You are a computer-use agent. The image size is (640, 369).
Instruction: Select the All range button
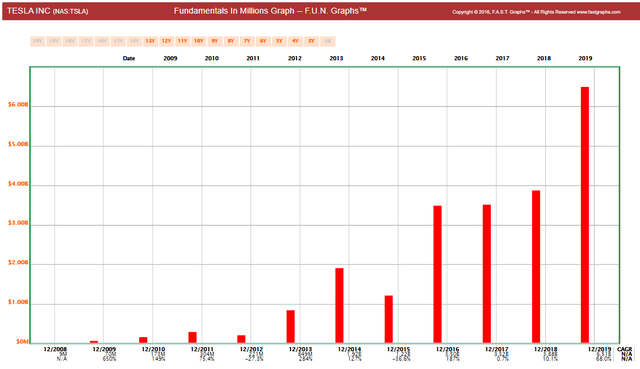[x=328, y=41]
